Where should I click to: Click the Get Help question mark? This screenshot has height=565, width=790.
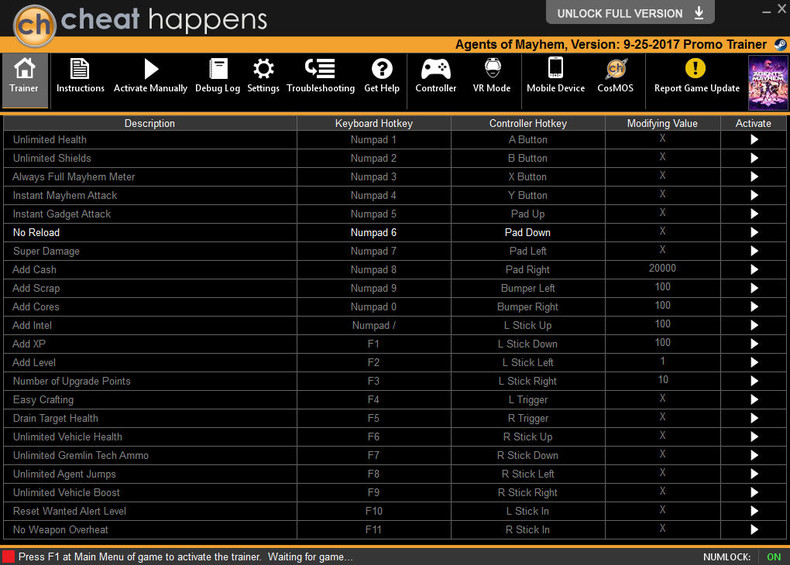[381, 77]
